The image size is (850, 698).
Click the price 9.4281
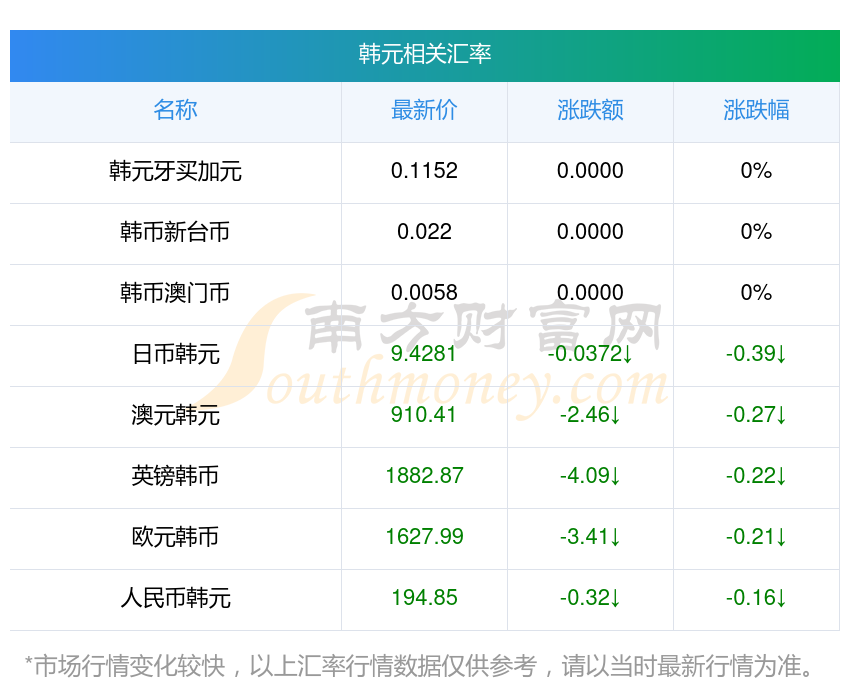coord(423,354)
